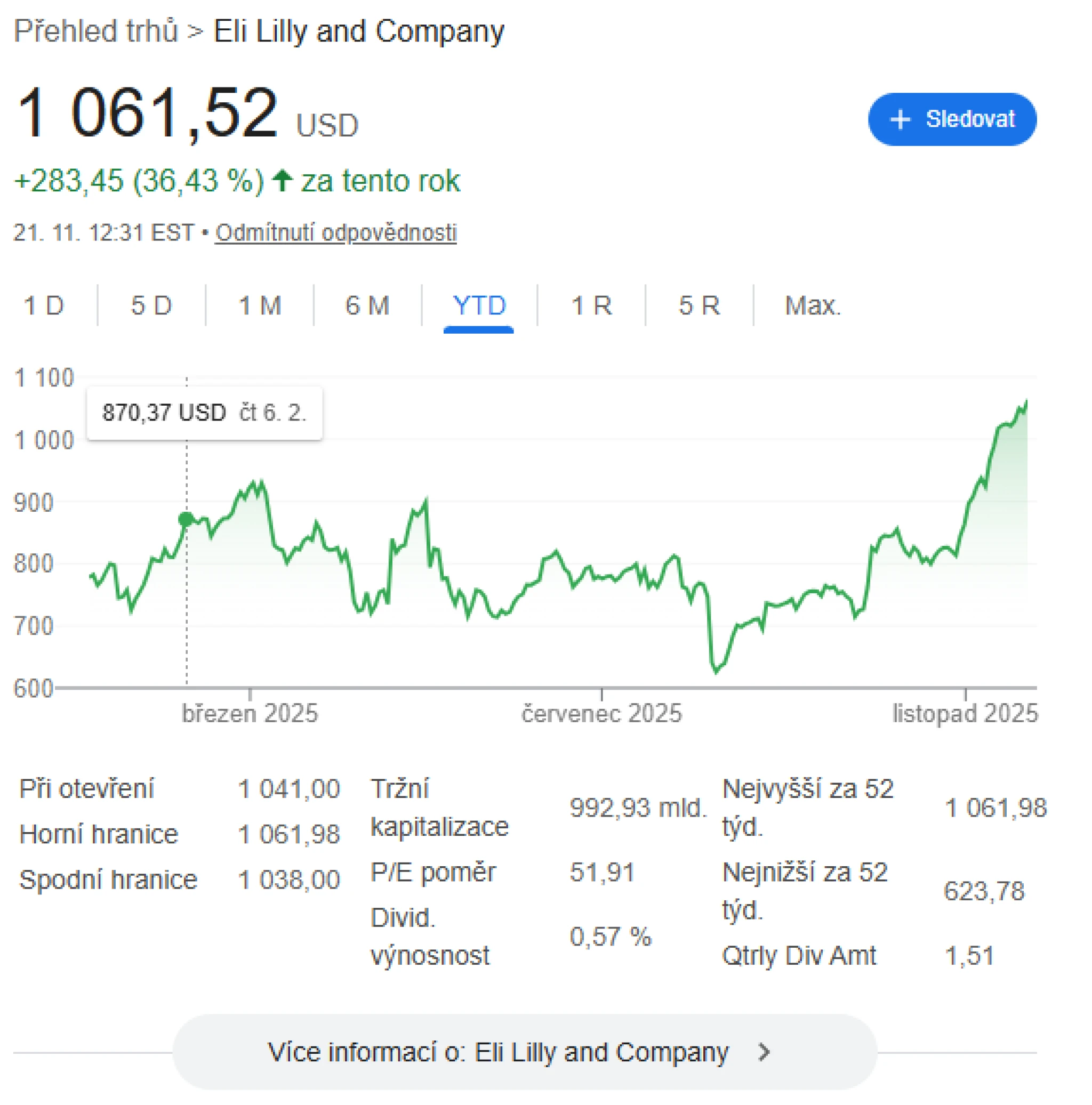Click the green data point marker on chart
Screen dimensions: 1092x1105
(x=186, y=519)
